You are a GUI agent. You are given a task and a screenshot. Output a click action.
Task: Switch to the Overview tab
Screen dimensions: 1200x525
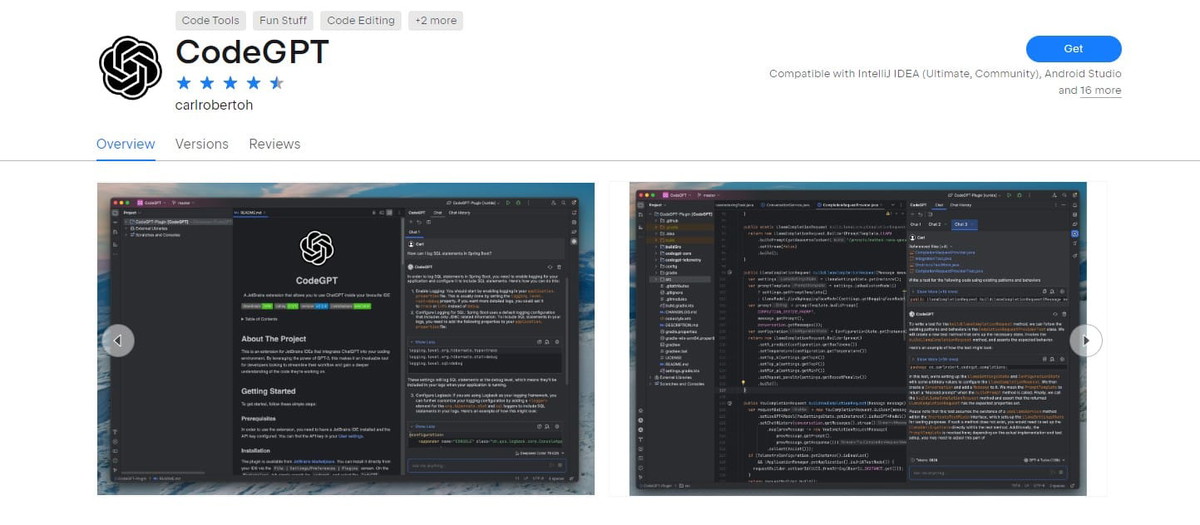[125, 144]
